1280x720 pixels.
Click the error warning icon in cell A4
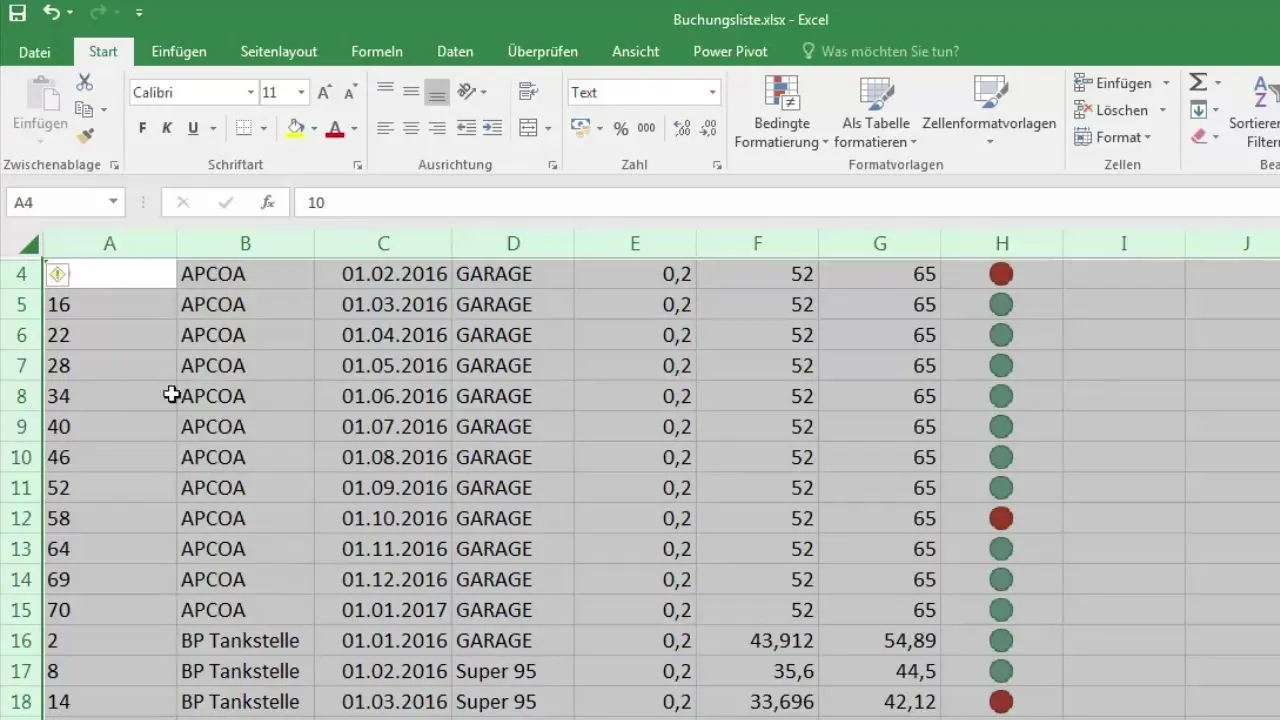point(58,274)
